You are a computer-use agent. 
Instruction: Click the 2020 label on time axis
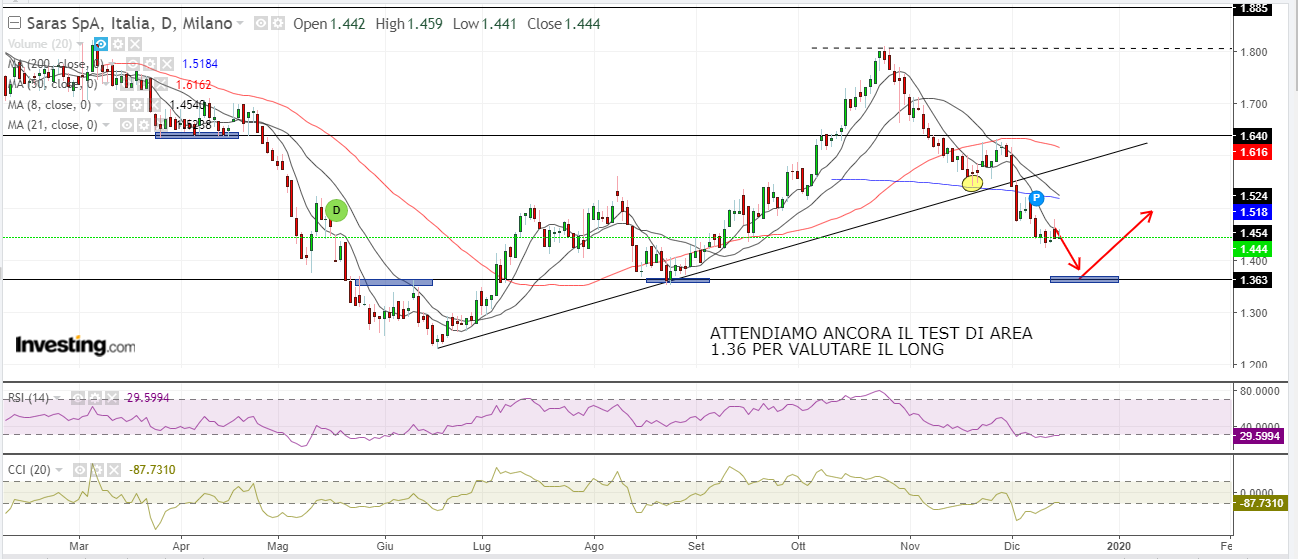(1118, 547)
